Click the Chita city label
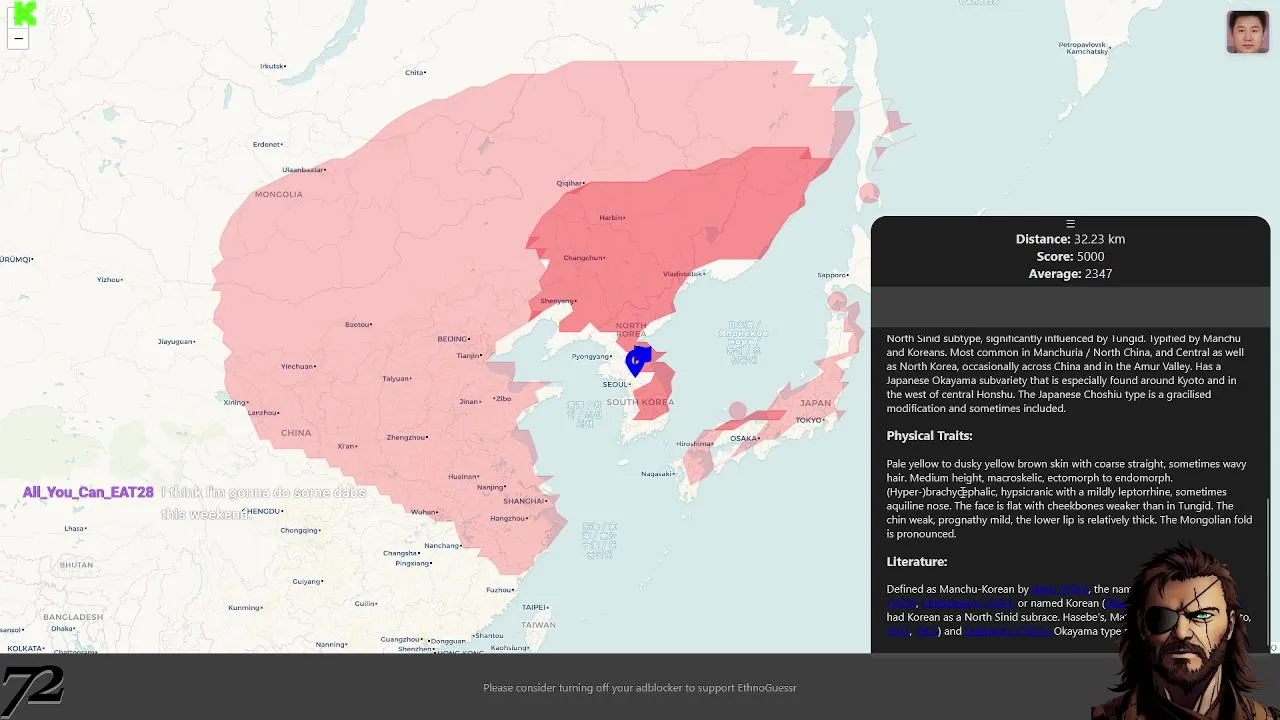 click(x=415, y=72)
